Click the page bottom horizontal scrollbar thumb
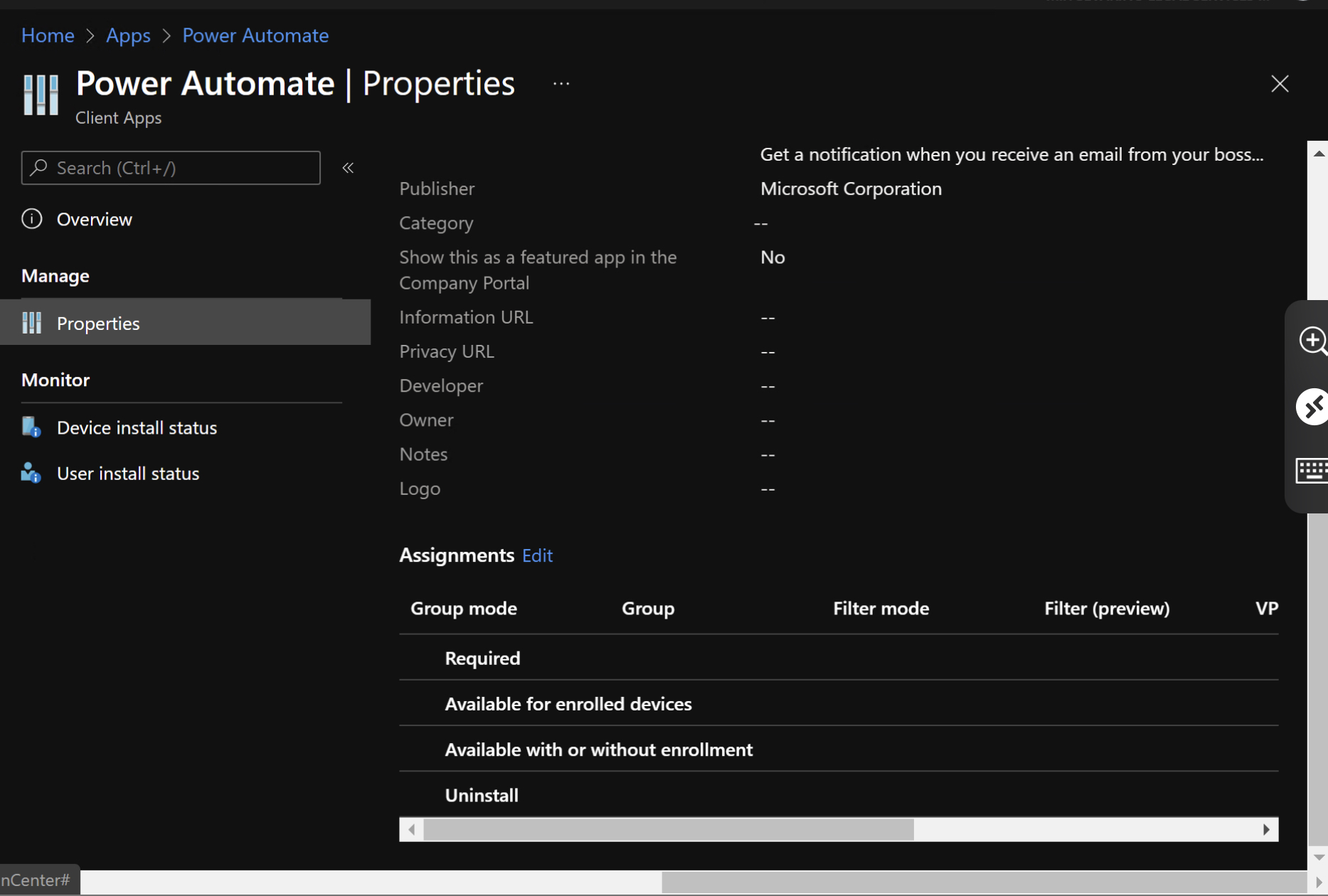The image size is (1328, 896). pos(984,882)
